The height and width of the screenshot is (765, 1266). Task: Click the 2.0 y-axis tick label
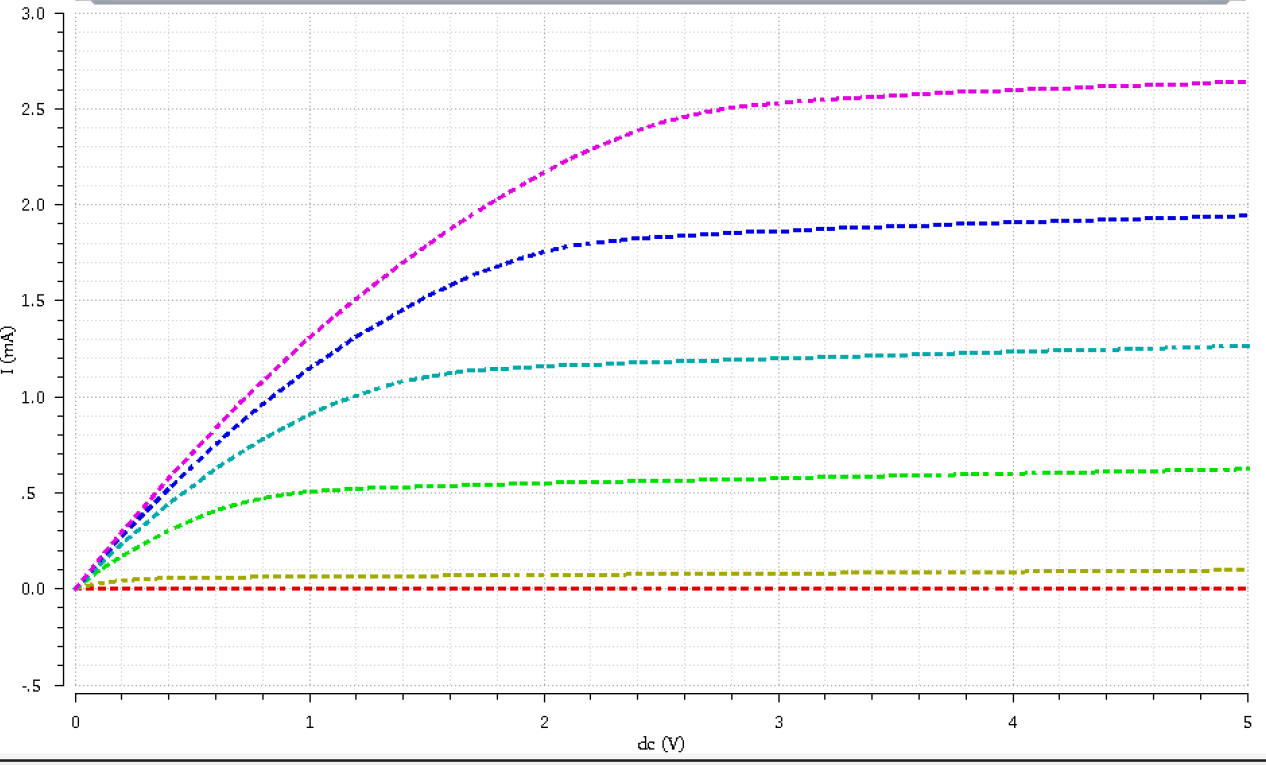tap(33, 205)
